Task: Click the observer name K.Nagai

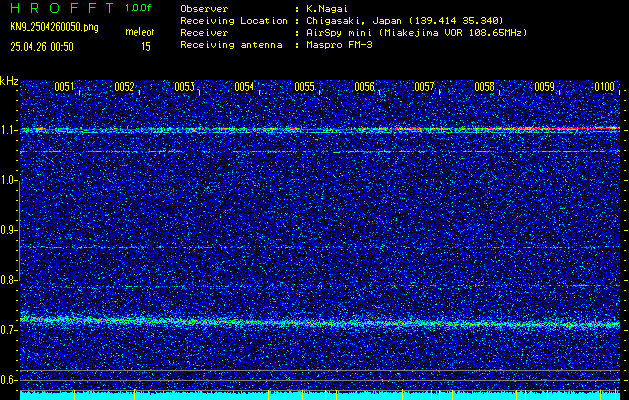Action: (327, 8)
